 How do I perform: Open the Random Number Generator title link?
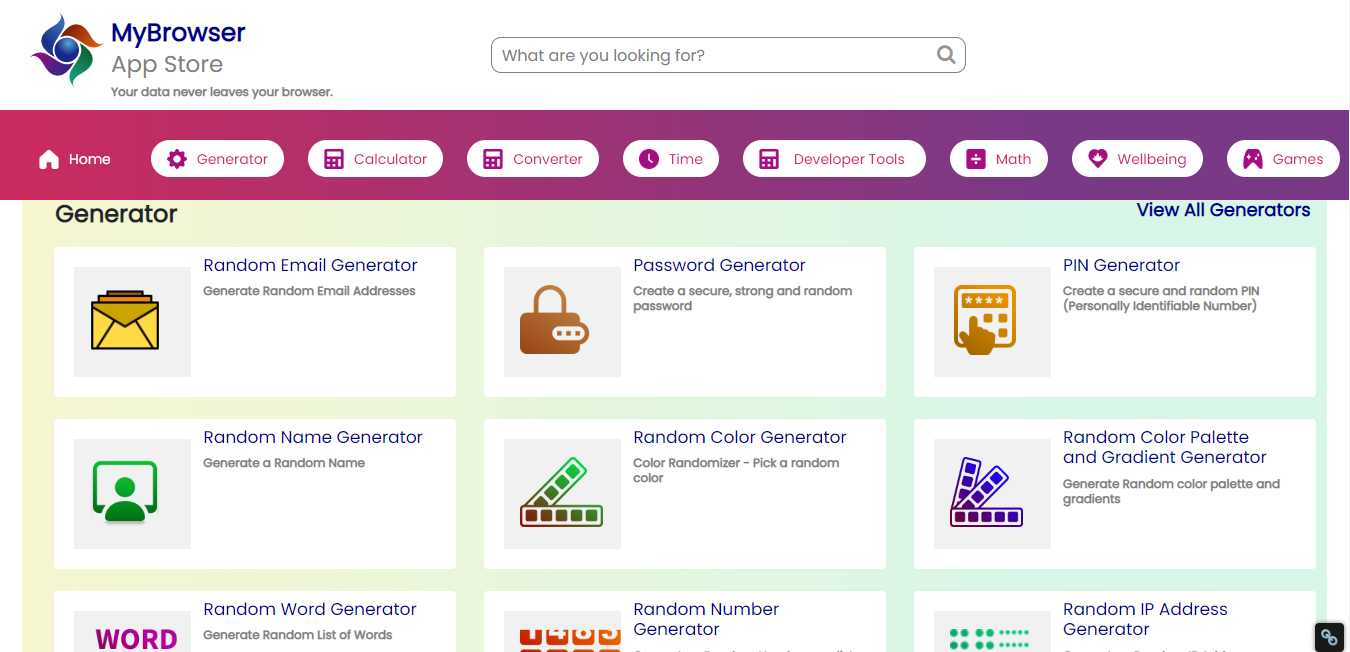point(705,619)
